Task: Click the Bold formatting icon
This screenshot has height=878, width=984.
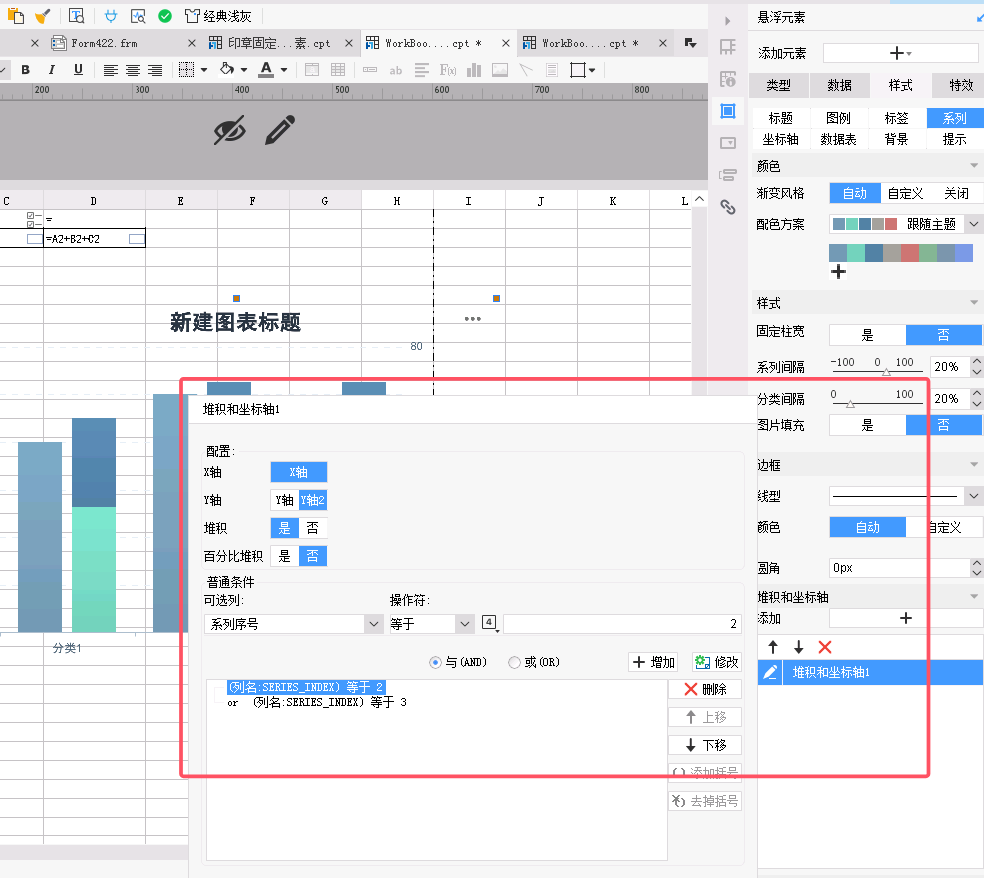Action: click(x=26, y=69)
